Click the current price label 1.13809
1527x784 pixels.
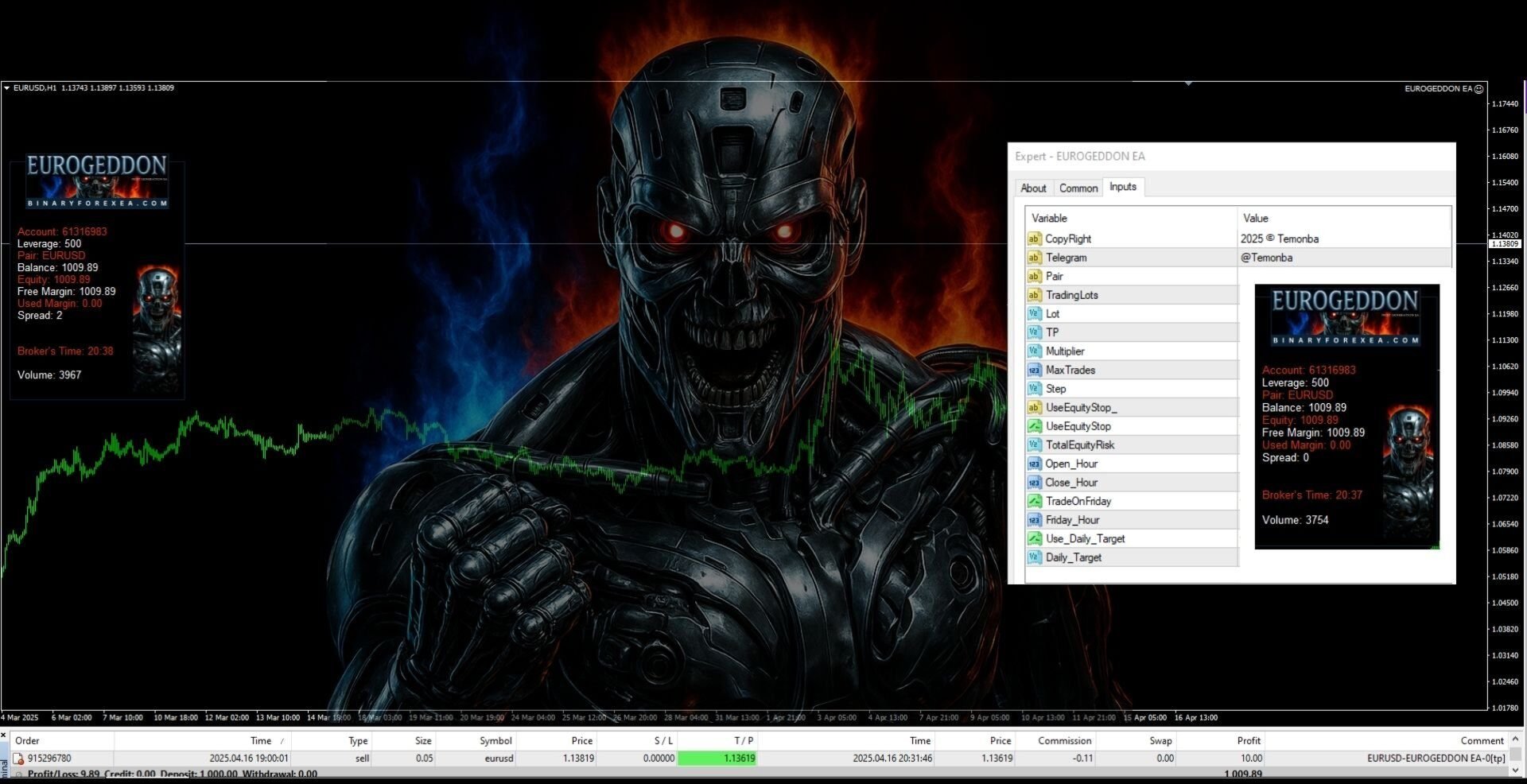1505,244
